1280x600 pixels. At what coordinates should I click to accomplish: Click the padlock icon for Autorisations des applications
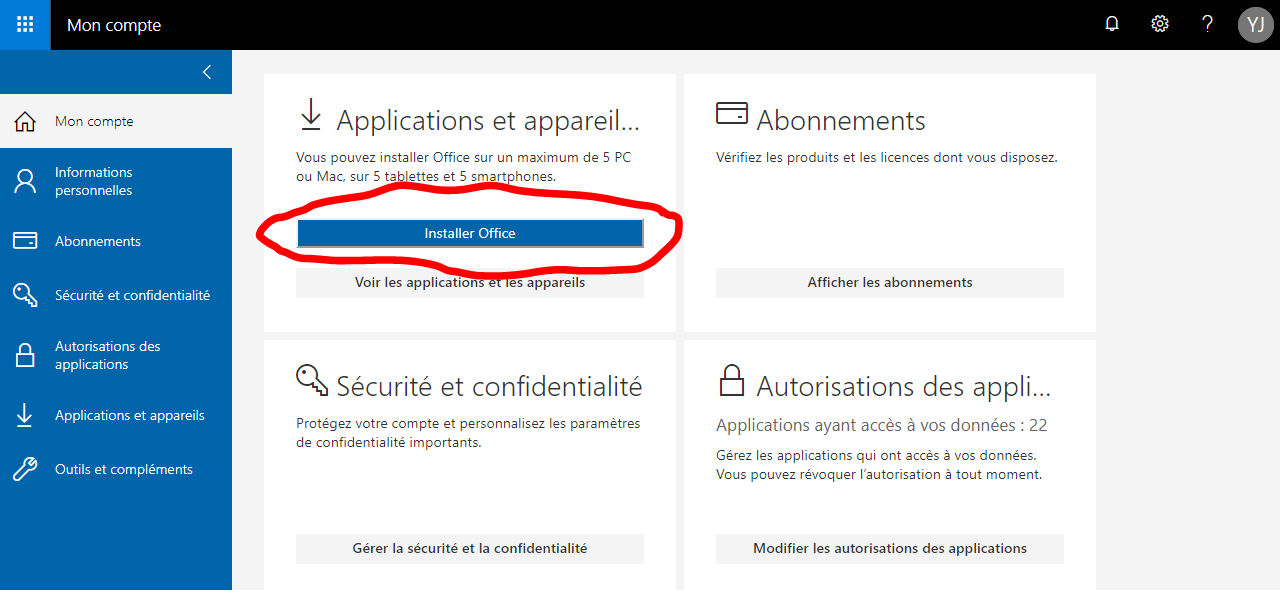(x=25, y=355)
